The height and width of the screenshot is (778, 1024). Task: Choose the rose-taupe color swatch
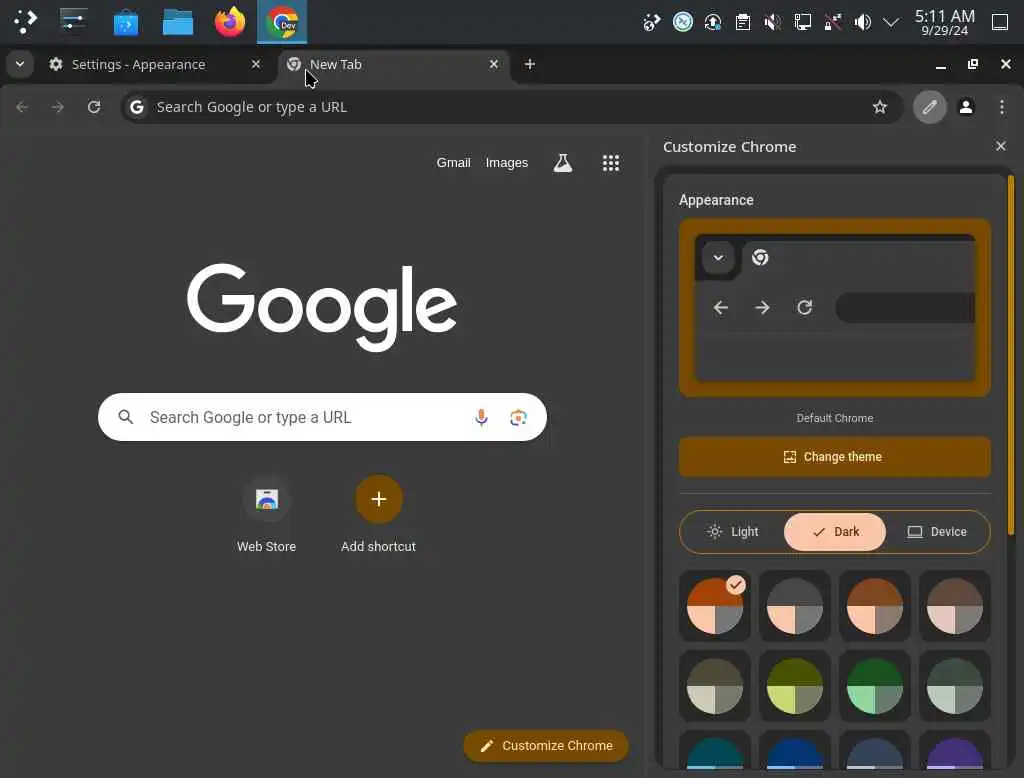pos(955,606)
